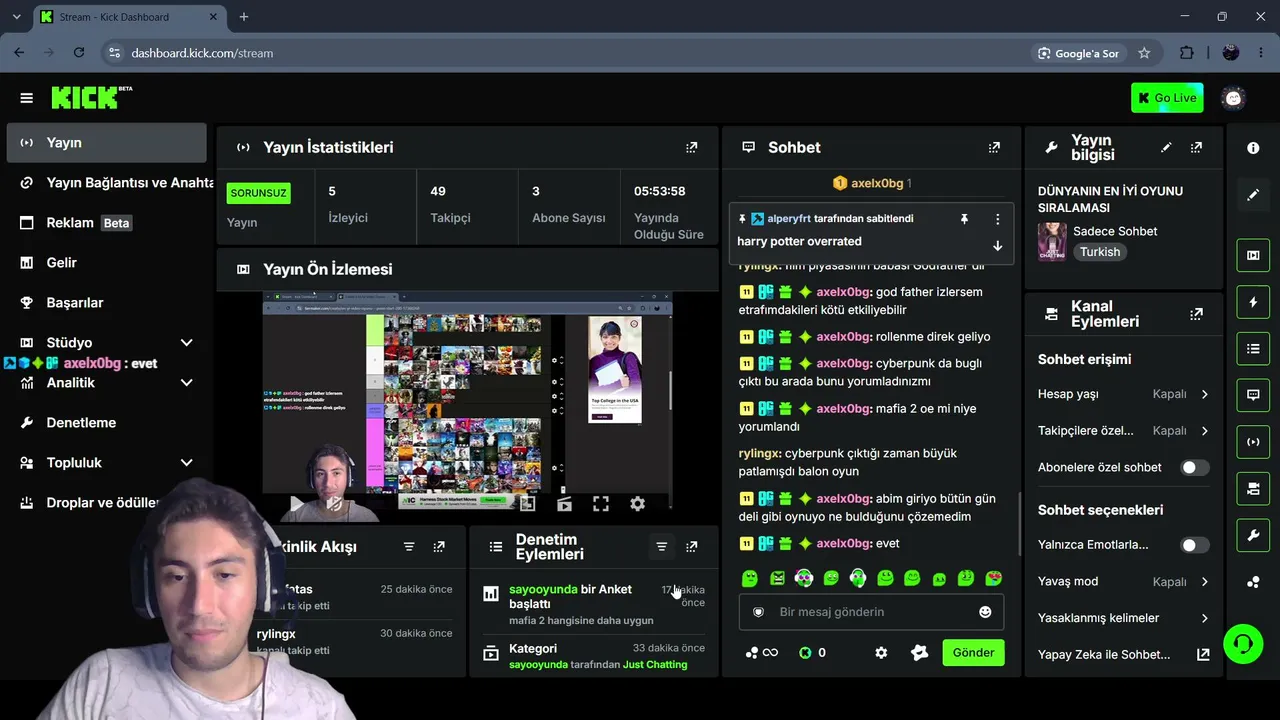Open the Chrome extensions puzzle icon

click(1187, 53)
